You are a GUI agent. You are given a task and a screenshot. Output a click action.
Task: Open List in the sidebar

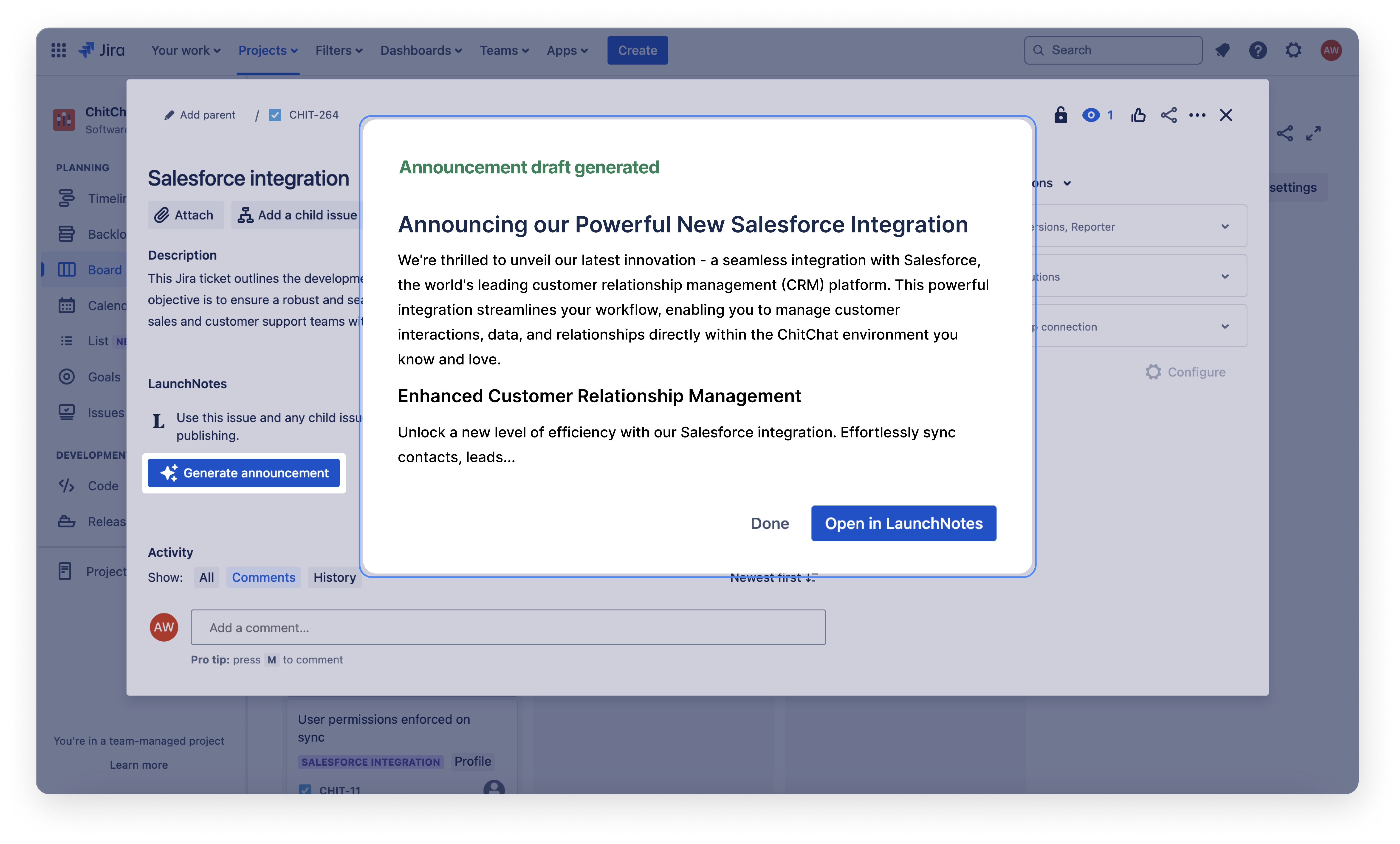tap(91, 341)
